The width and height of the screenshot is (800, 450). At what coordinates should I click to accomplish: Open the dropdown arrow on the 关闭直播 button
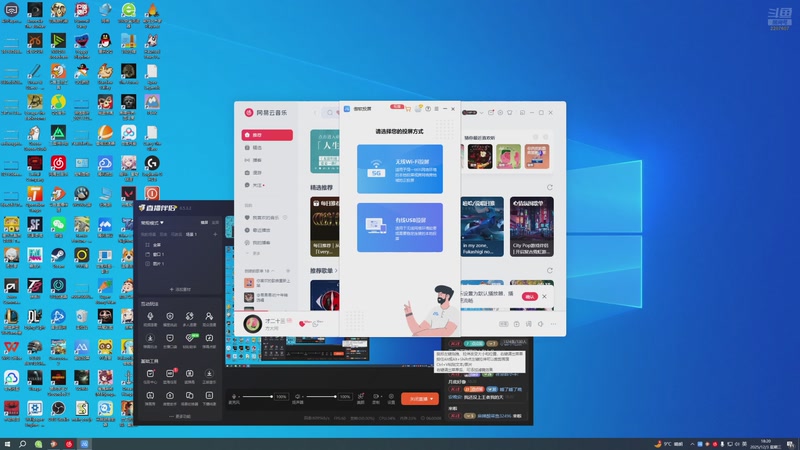pyautogui.click(x=432, y=399)
